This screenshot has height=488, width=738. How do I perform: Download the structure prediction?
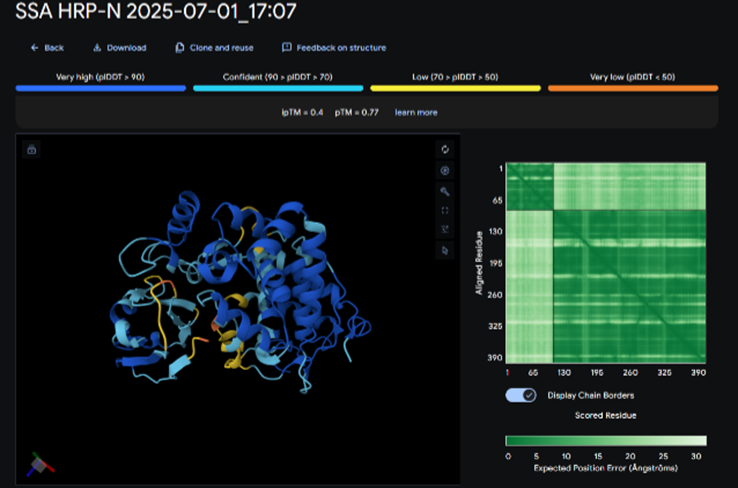(x=119, y=48)
